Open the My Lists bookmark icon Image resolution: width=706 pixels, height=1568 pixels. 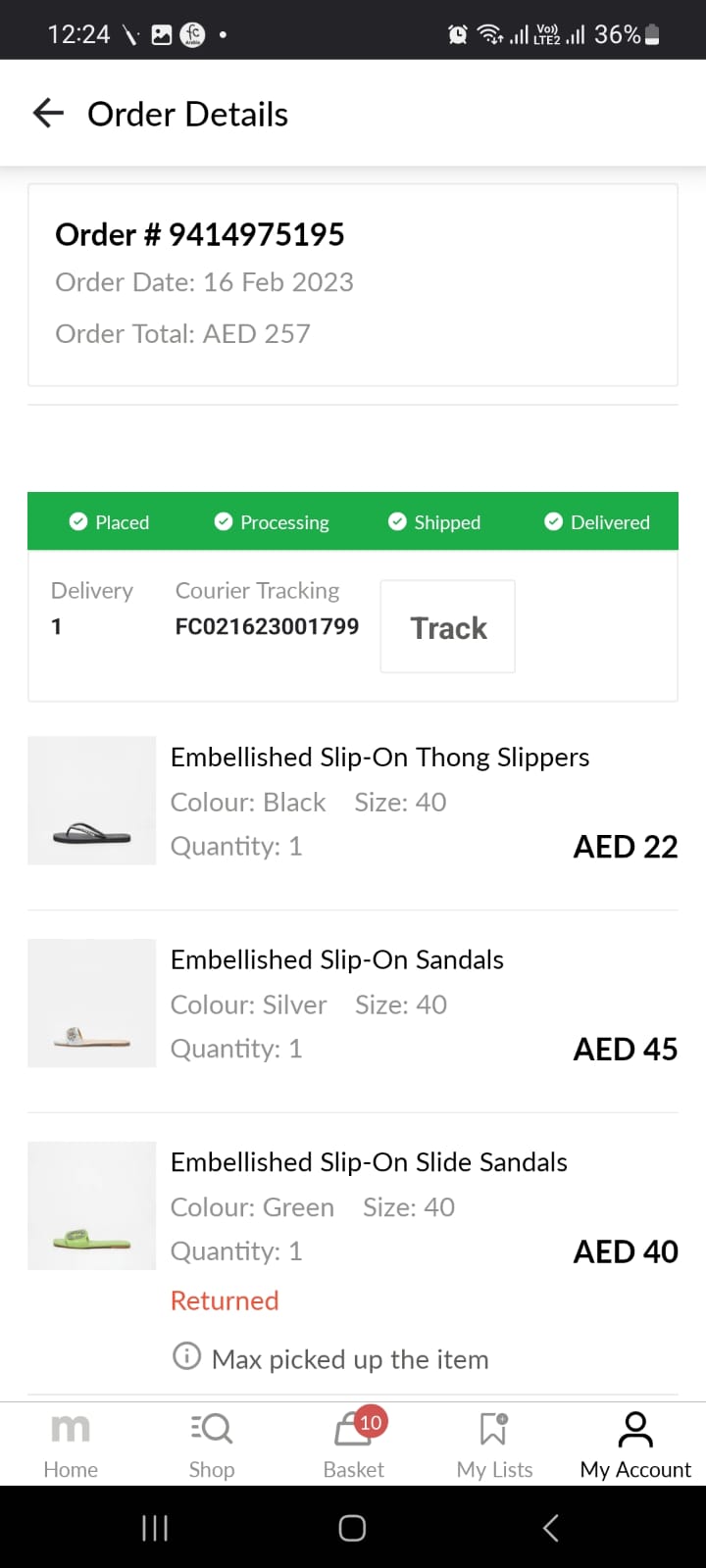[x=494, y=1429]
